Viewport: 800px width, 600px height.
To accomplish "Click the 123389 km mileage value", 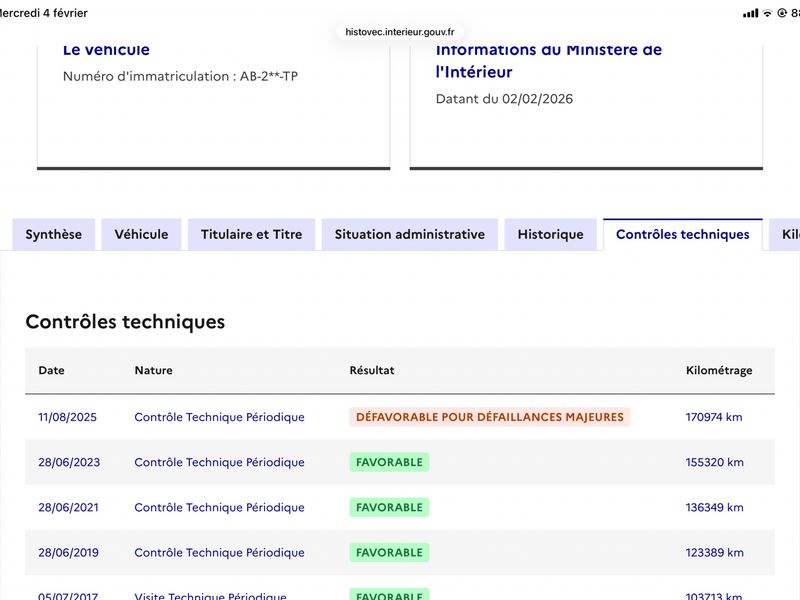I will point(714,553).
